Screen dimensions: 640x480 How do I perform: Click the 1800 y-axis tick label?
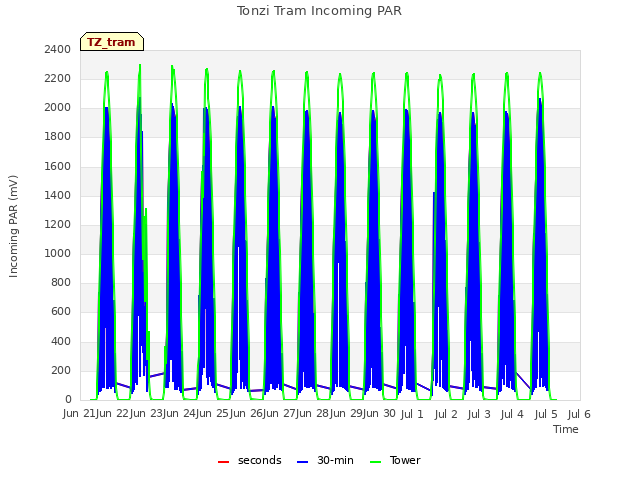click(58, 137)
